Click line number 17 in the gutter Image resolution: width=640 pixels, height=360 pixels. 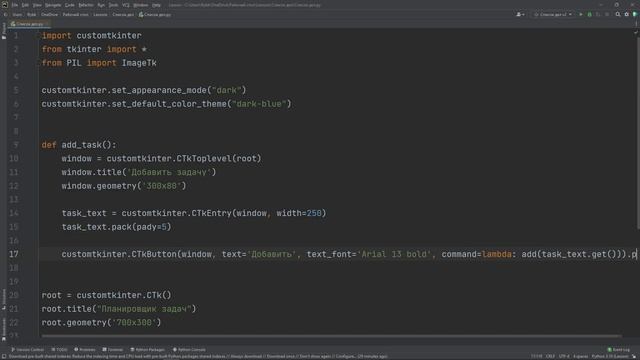[x=14, y=254]
